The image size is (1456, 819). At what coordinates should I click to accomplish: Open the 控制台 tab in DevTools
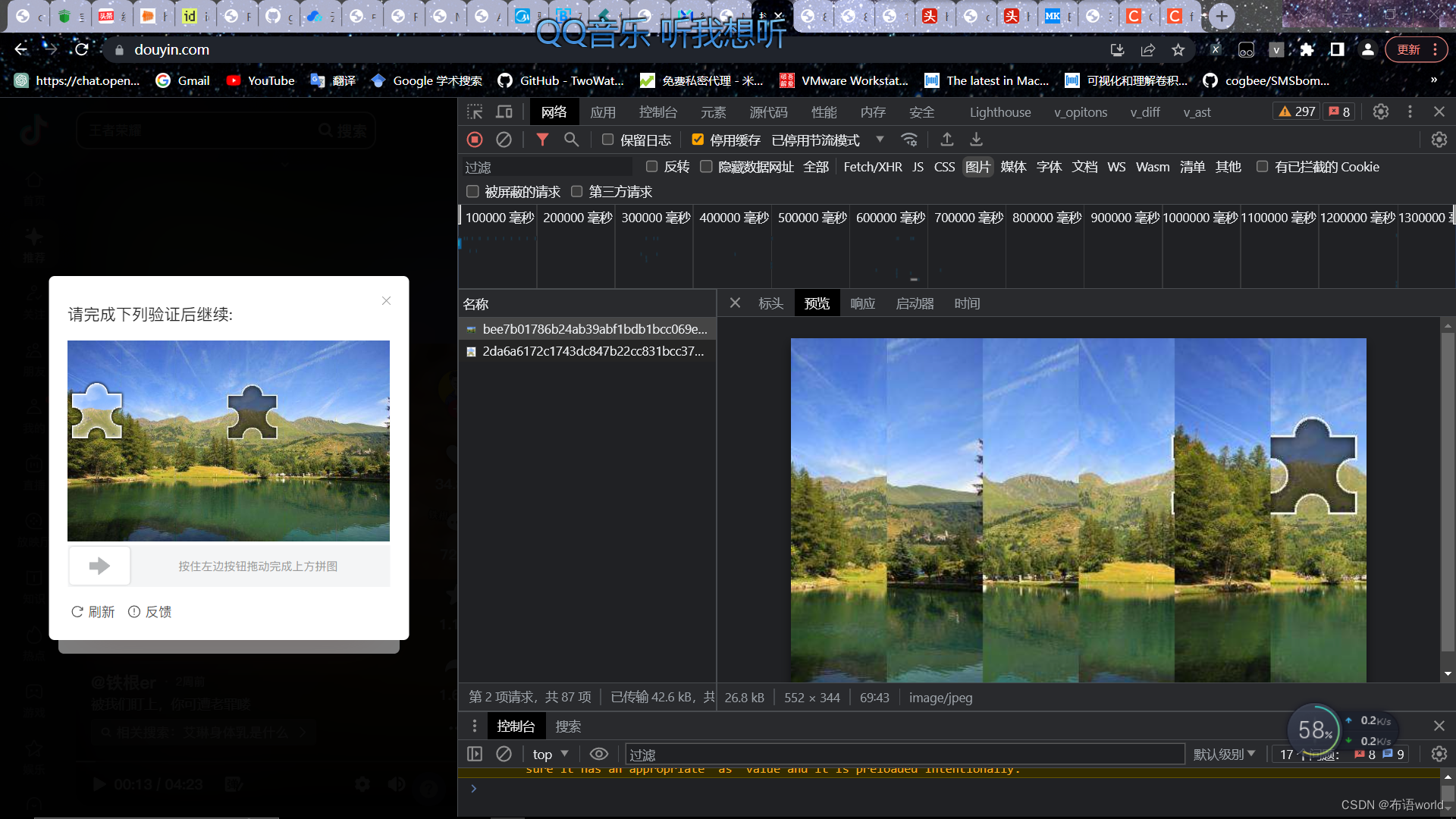pos(657,112)
